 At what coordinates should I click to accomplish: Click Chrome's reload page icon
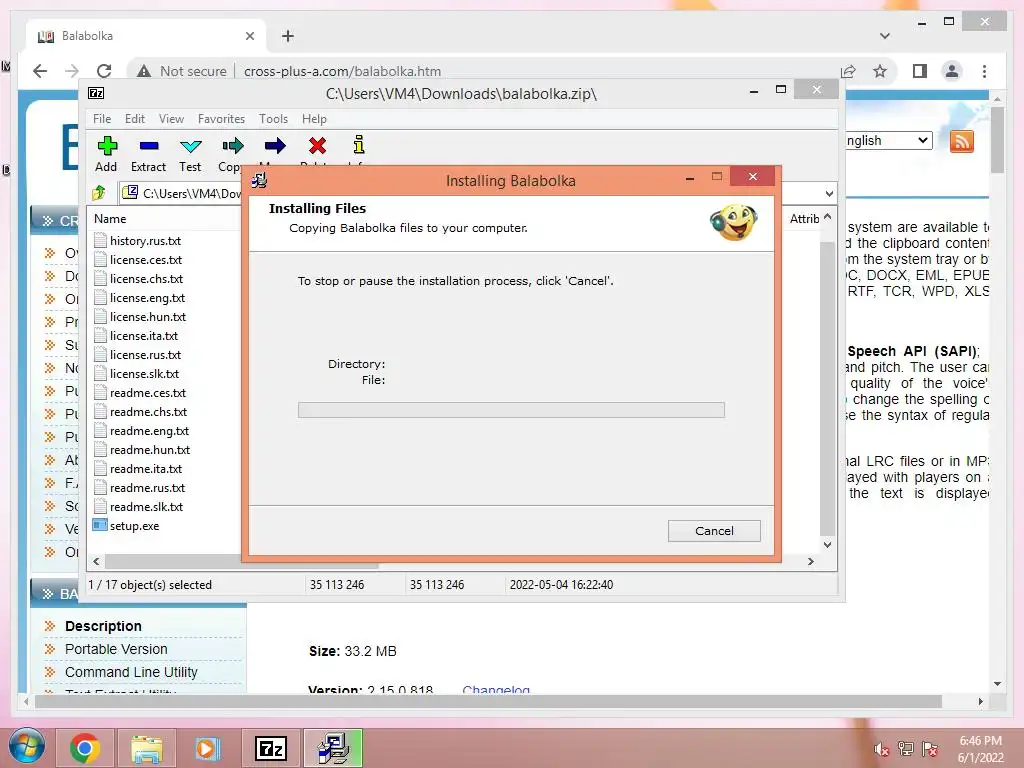point(104,71)
